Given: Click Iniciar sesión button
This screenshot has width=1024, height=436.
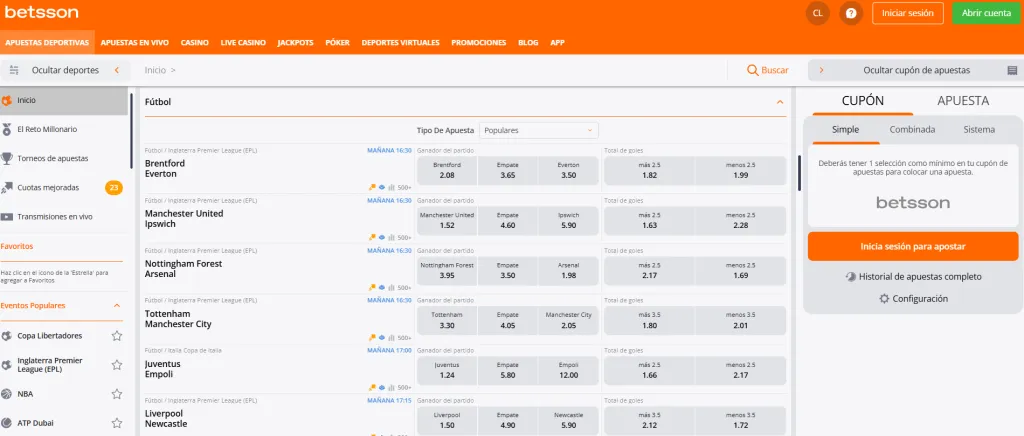Looking at the screenshot, I should pos(907,13).
